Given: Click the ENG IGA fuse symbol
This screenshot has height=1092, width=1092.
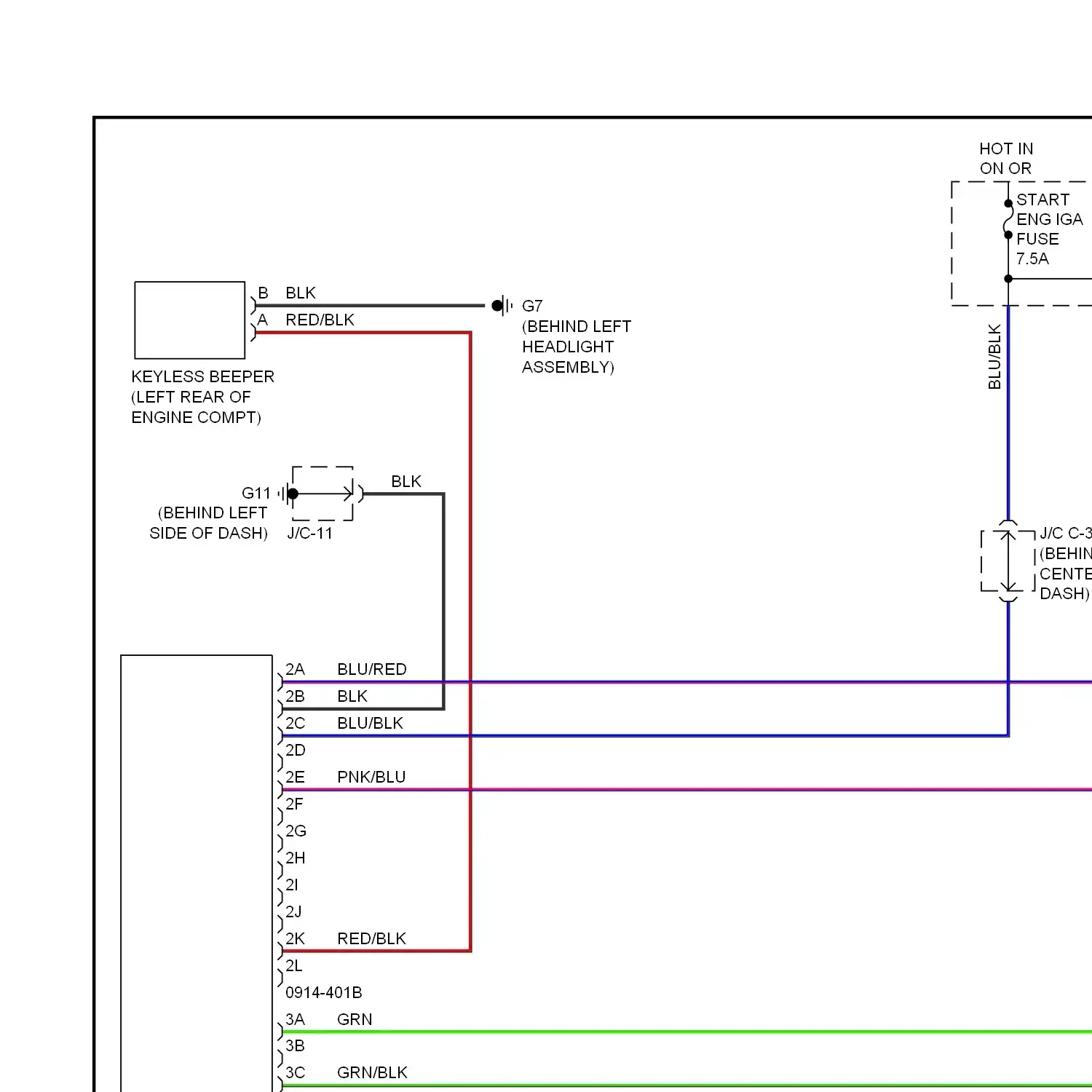Looking at the screenshot, I should click(x=1008, y=219).
